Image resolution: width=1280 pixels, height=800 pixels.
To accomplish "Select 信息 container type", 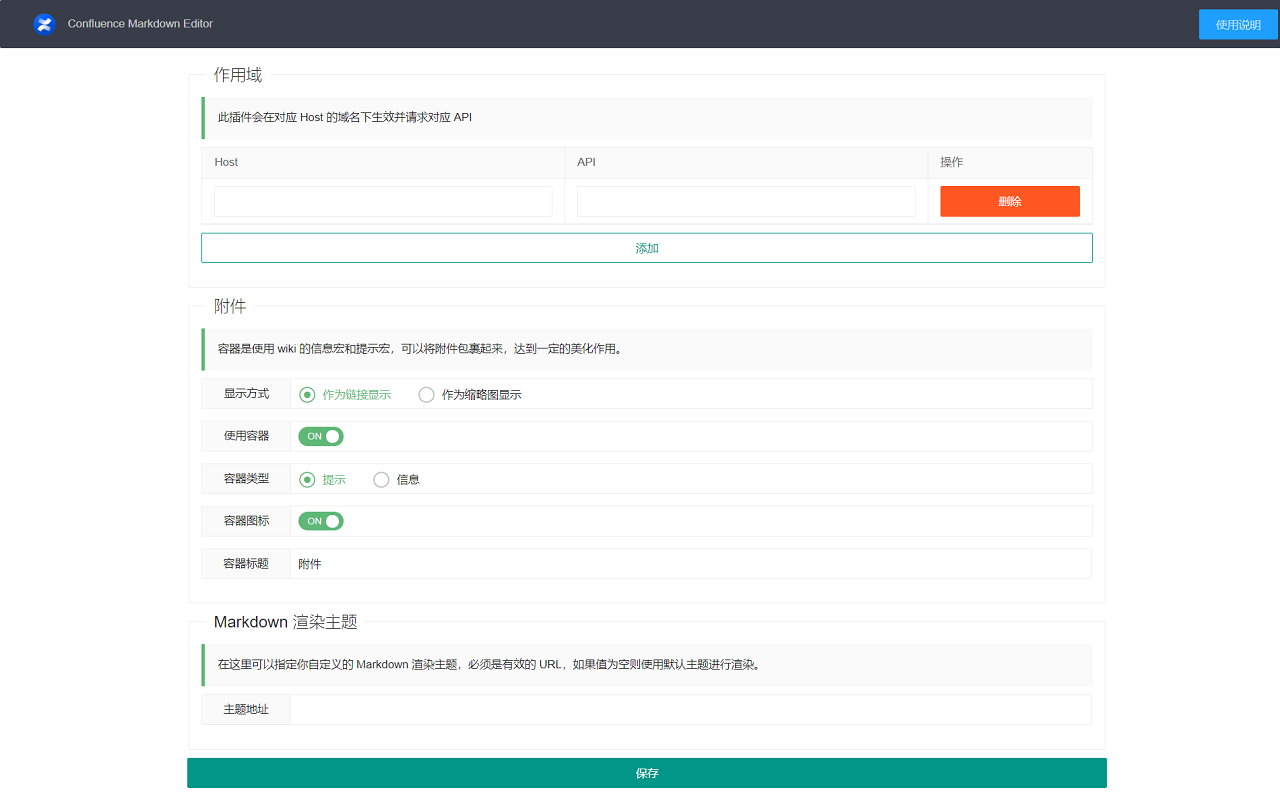I will (x=396, y=480).
